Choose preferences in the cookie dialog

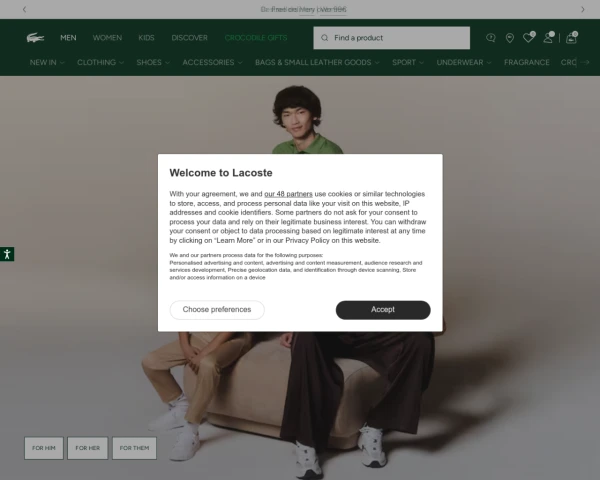point(217,310)
